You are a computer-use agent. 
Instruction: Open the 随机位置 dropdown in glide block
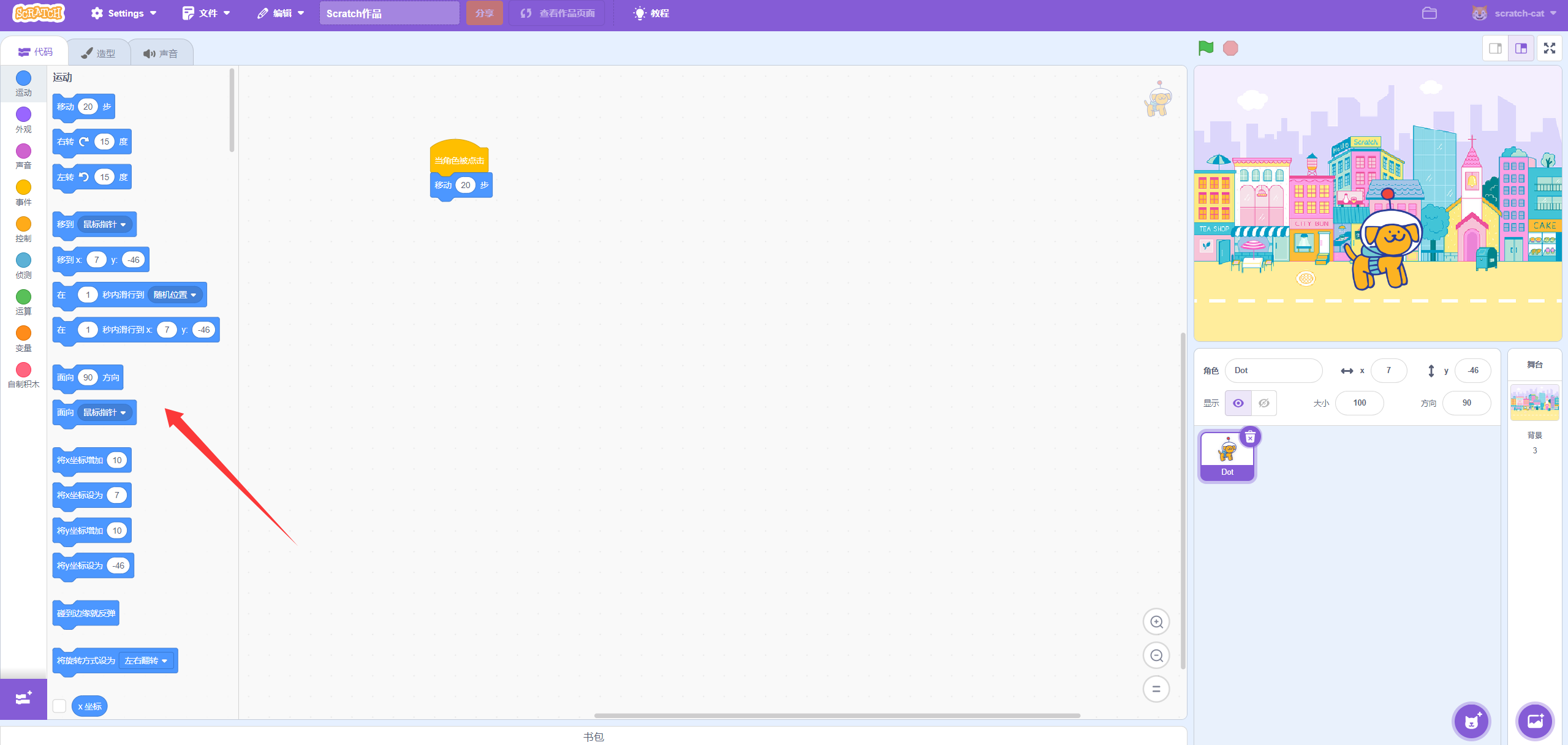[176, 295]
